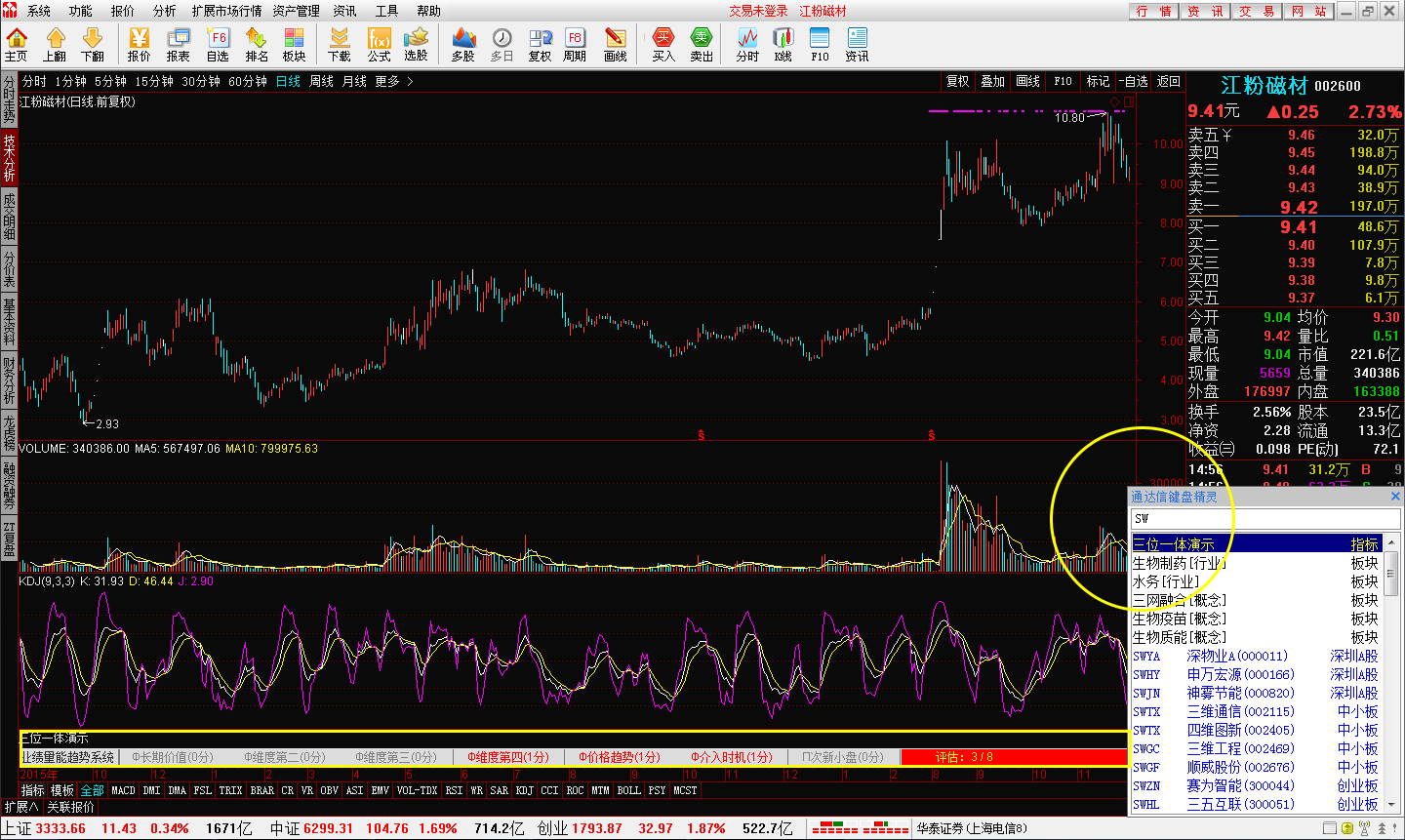The image size is (1405, 840).
Task: Open the 复权 option above chart
Action: click(x=958, y=82)
